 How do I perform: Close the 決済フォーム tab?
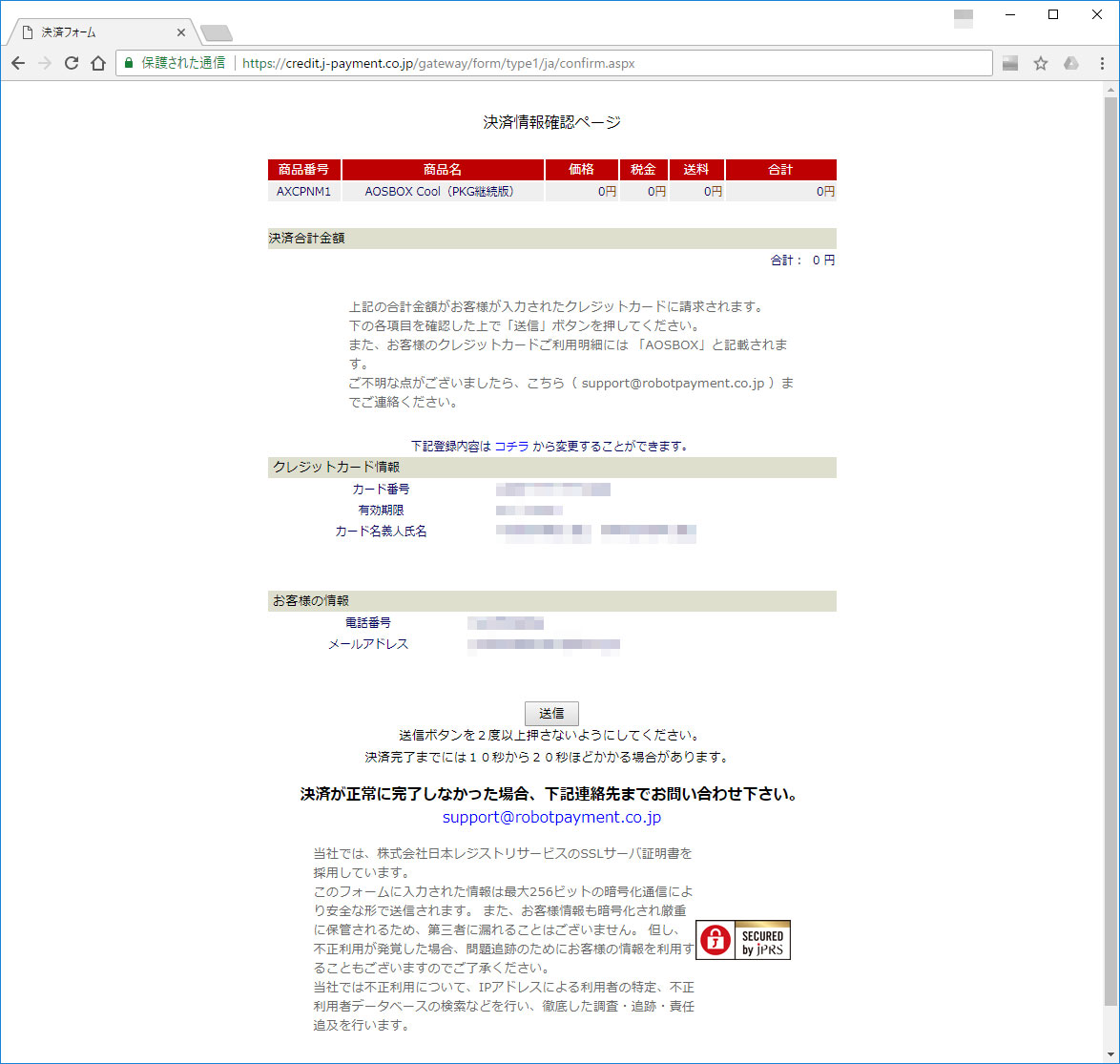coord(180,32)
